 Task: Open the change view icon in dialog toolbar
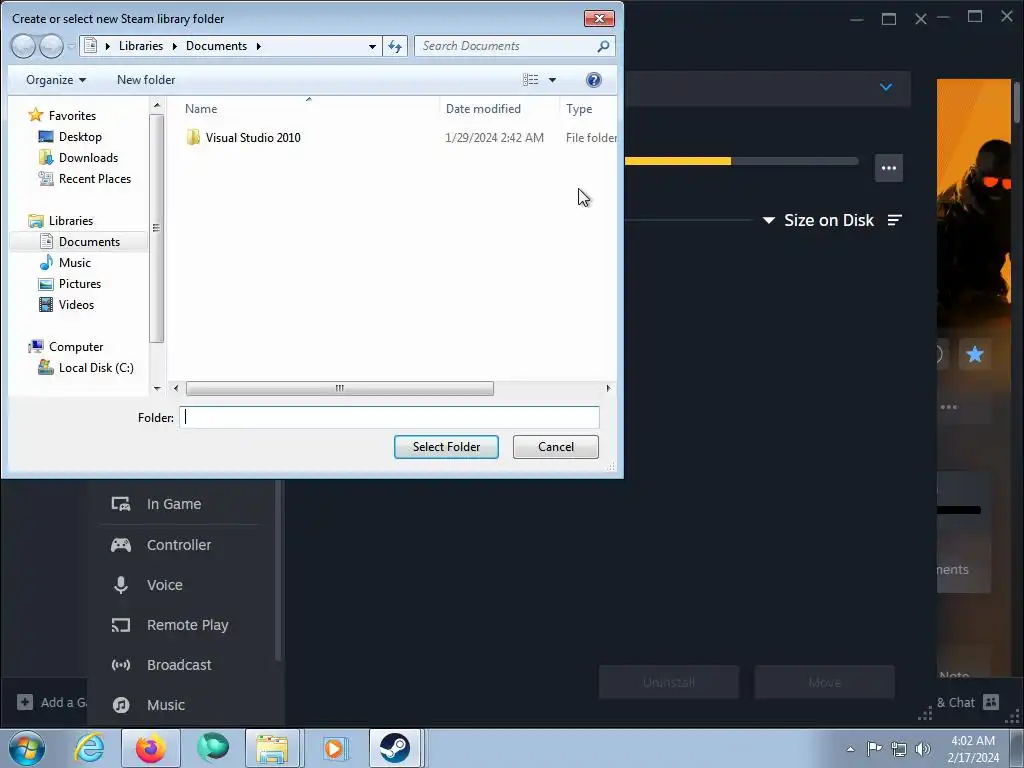[530, 80]
